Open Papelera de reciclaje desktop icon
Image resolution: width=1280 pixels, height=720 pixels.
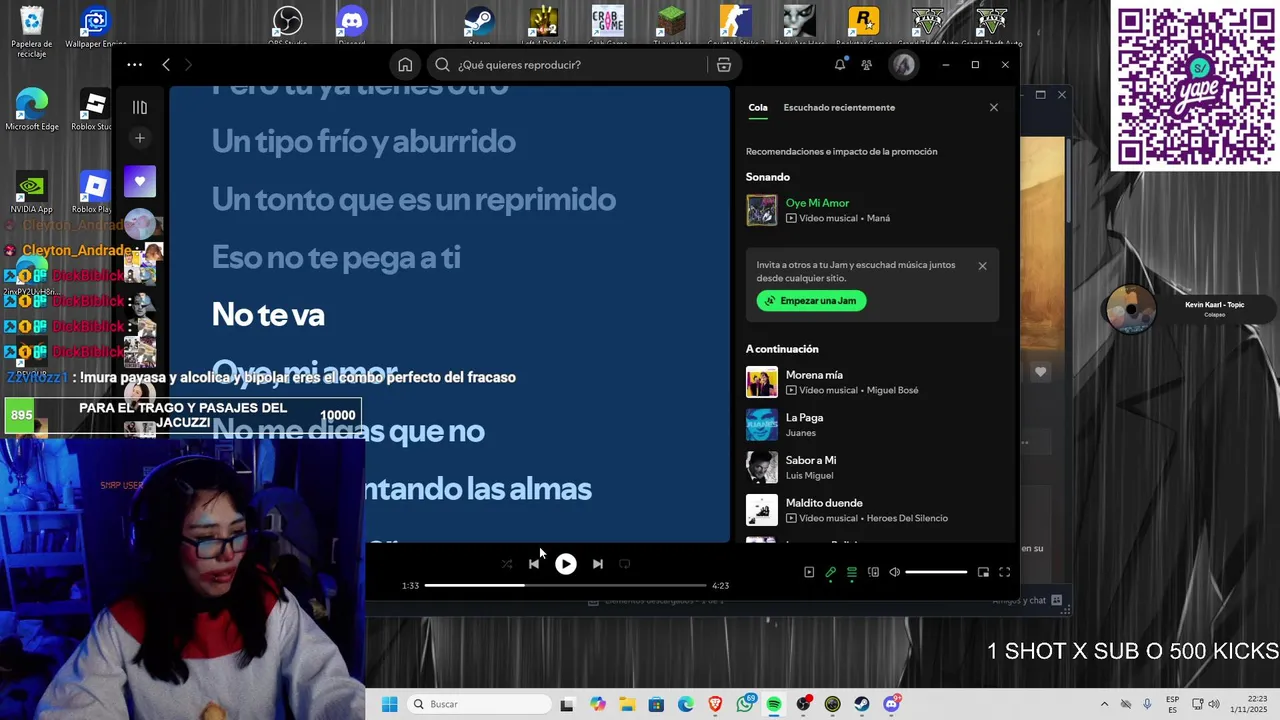coord(32,30)
